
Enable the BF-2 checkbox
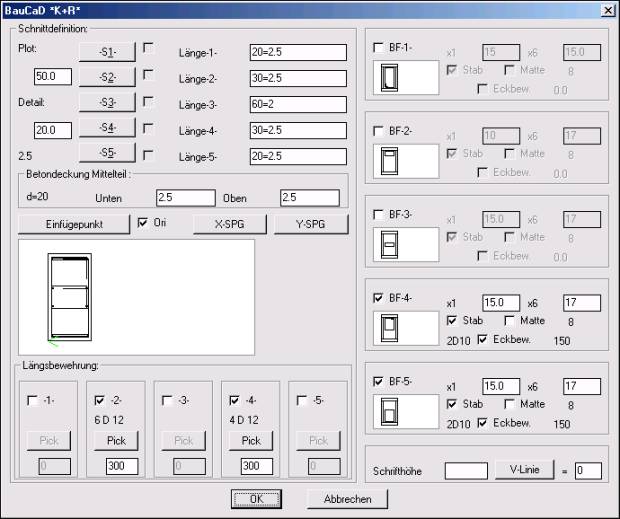coord(378,131)
